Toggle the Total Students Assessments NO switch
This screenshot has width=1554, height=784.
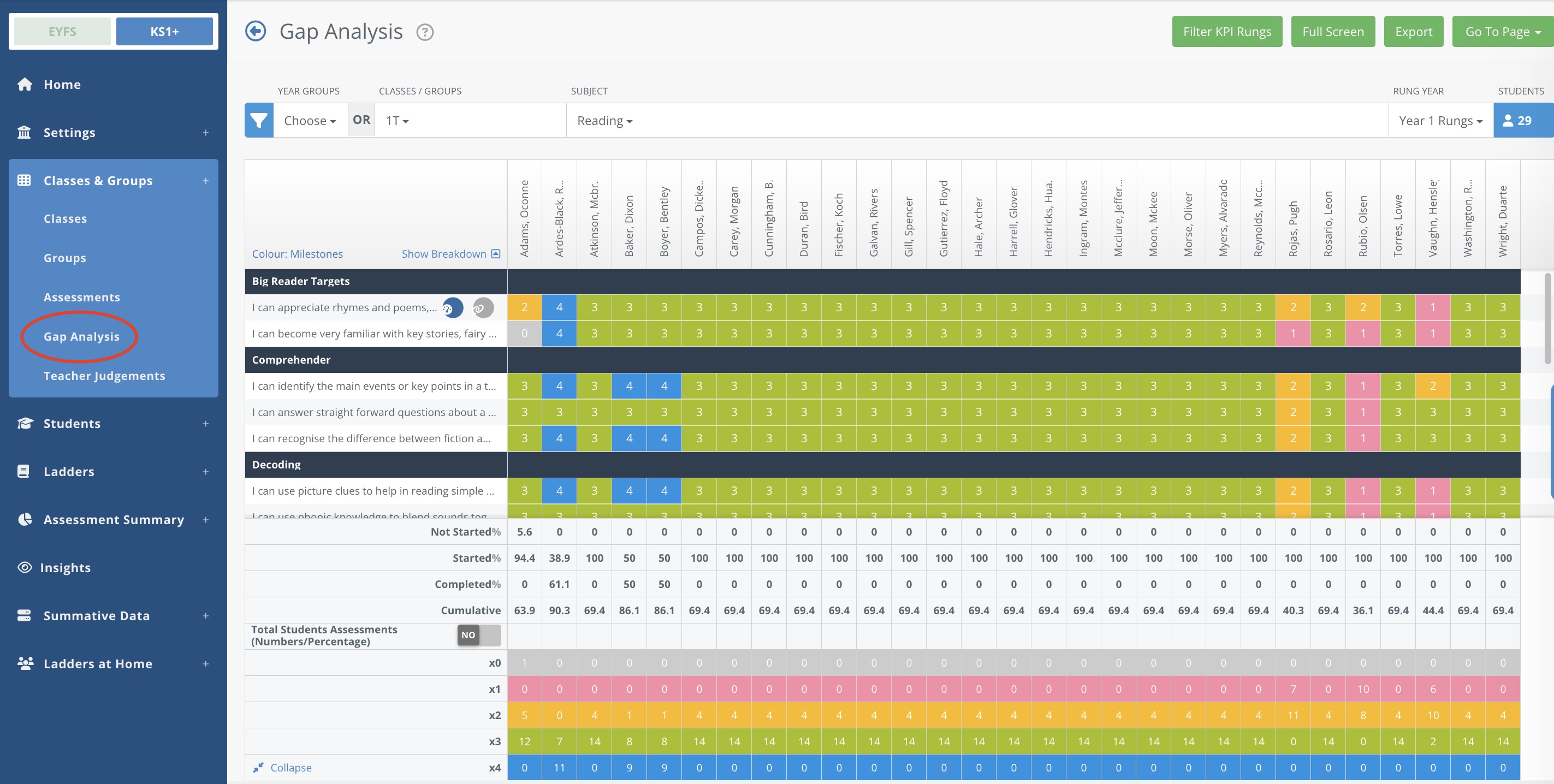click(478, 635)
